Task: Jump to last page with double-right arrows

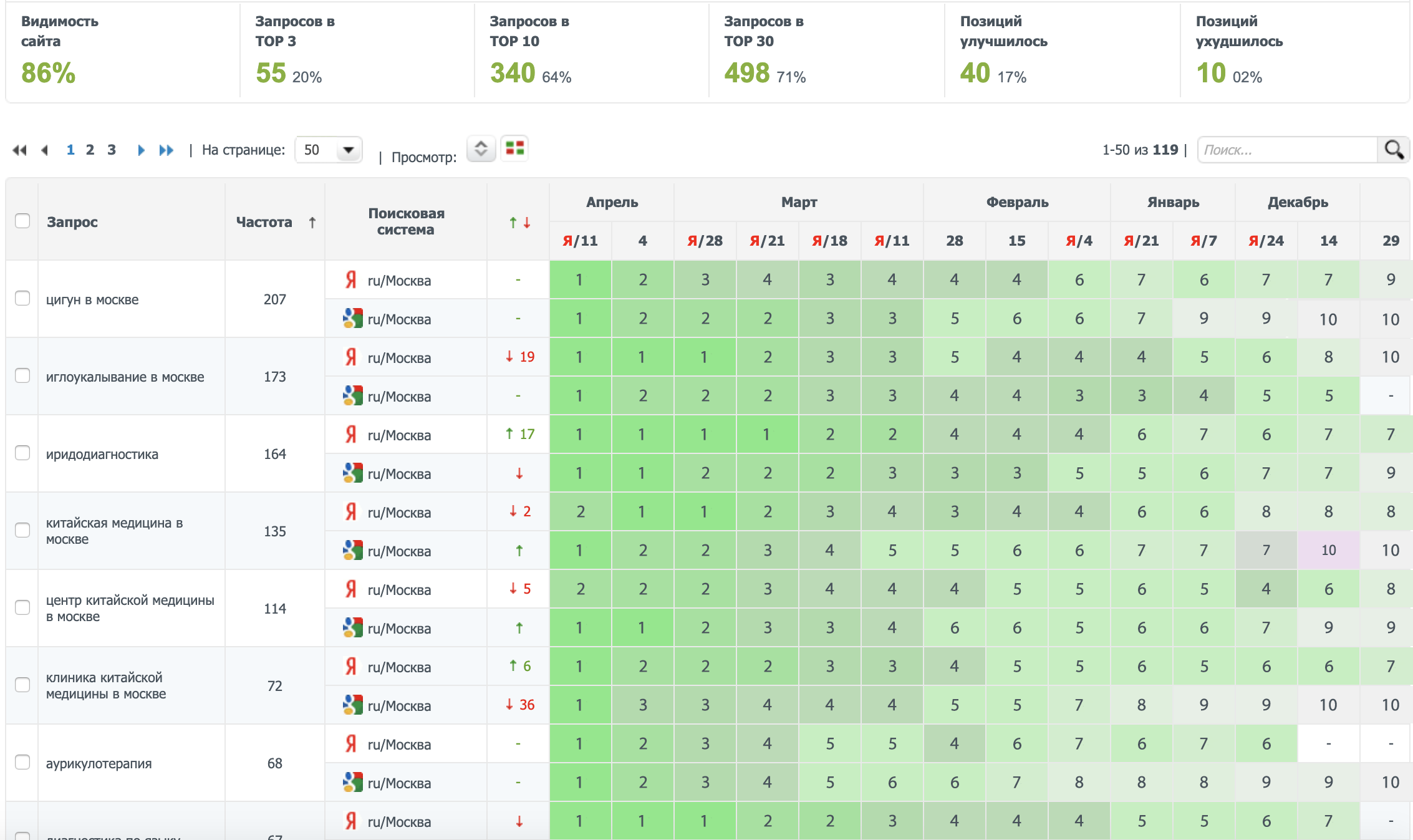Action: (166, 150)
